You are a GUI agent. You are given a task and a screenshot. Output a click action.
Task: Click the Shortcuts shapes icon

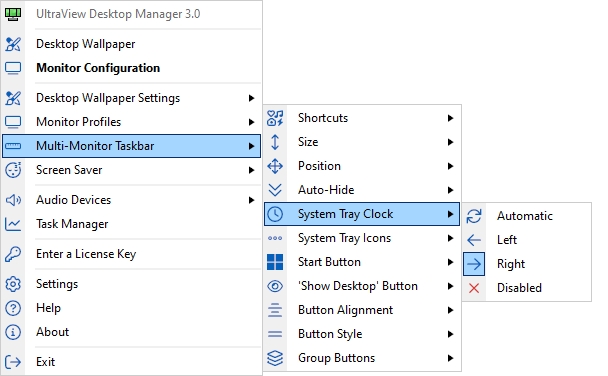point(275,118)
